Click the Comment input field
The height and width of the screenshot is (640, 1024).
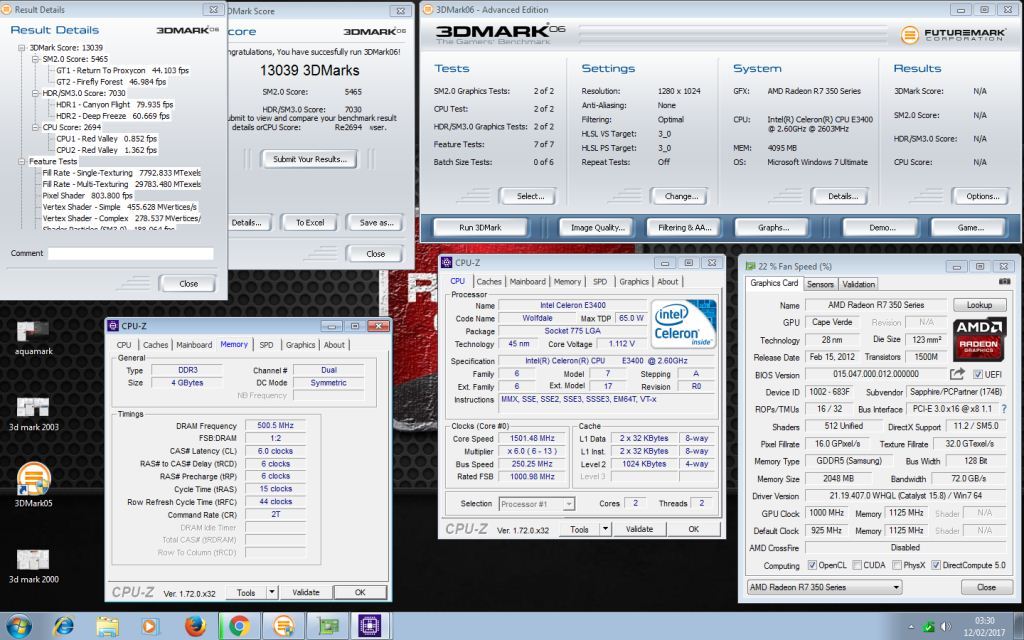click(131, 253)
